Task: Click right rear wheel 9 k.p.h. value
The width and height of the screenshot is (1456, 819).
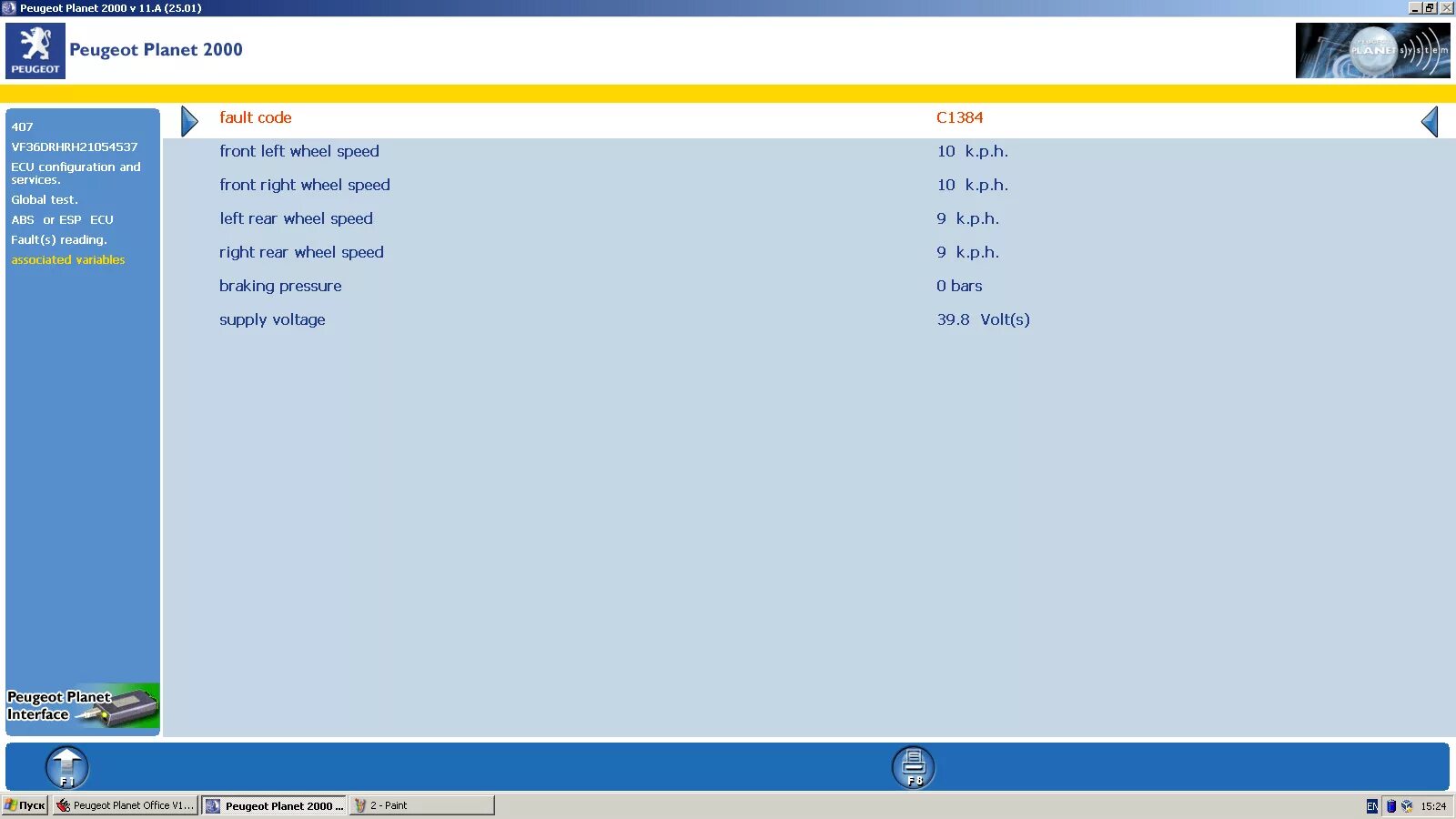Action: point(968,252)
